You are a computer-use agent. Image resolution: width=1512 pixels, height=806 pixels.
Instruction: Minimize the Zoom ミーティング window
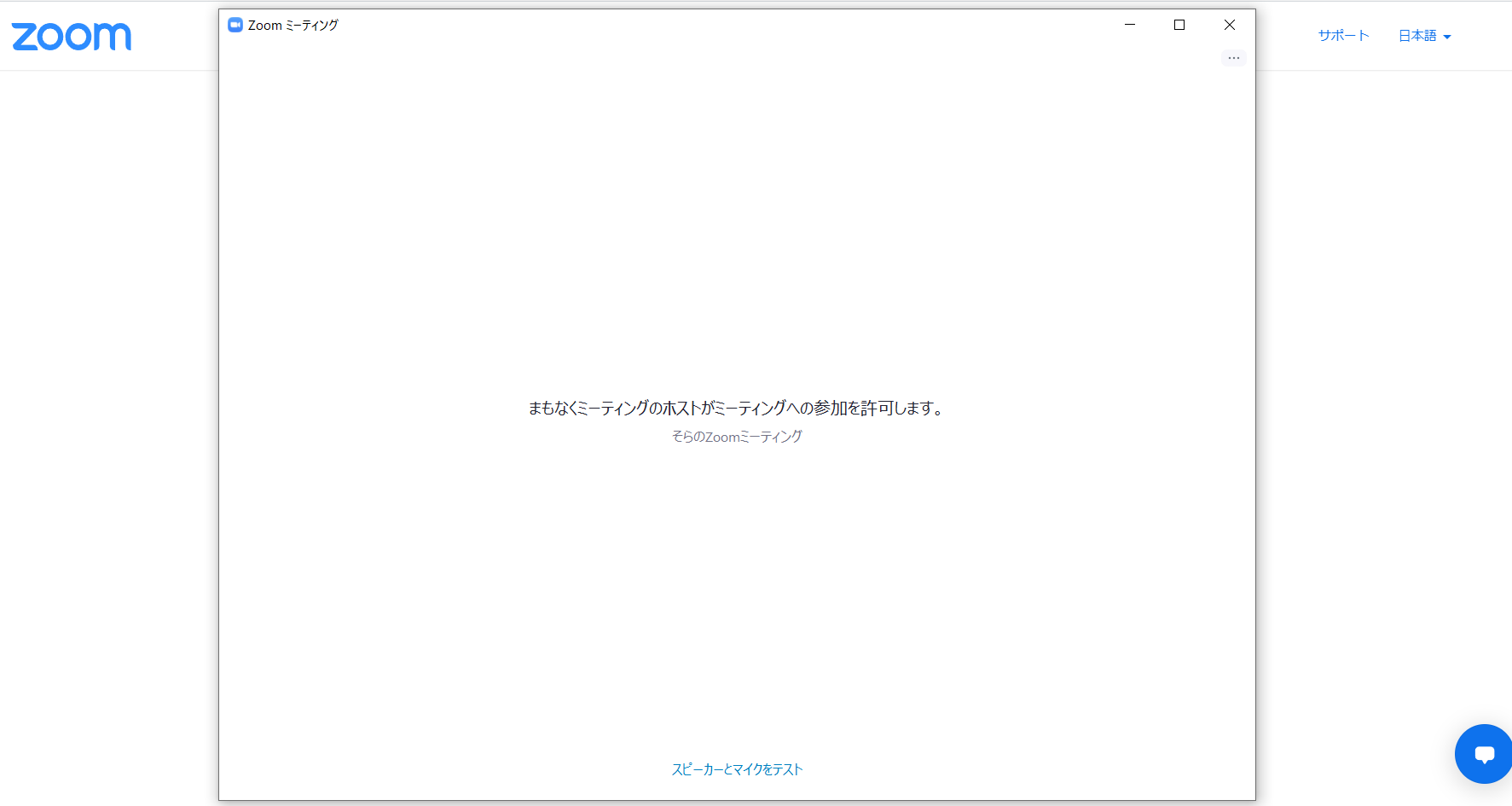tap(1130, 25)
